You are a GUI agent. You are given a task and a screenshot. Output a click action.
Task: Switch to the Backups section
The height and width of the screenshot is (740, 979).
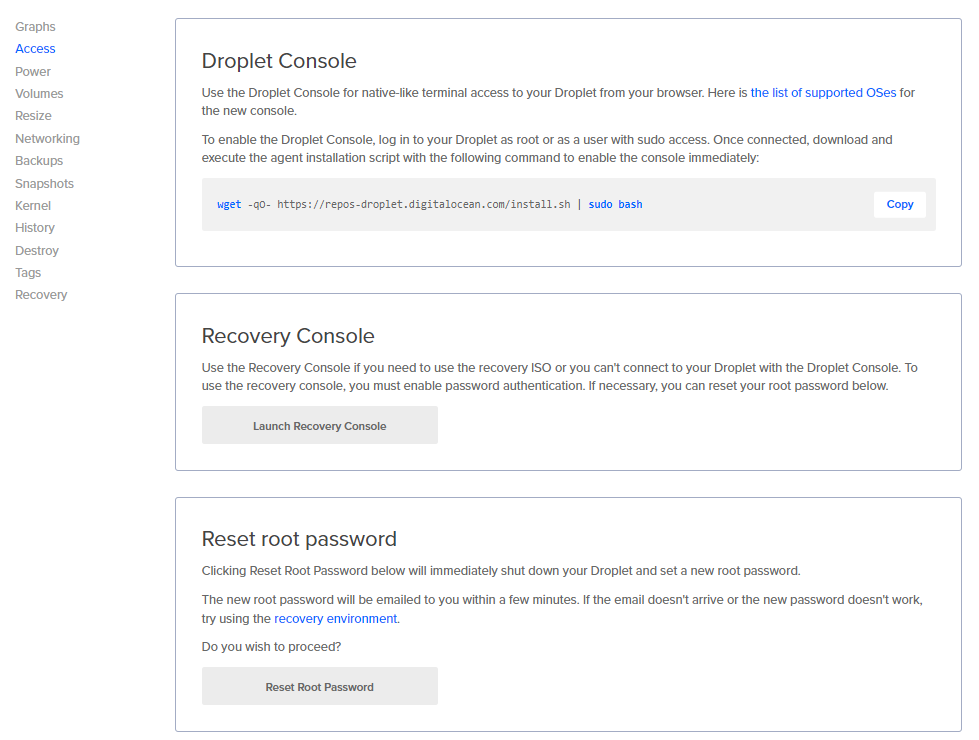pyautogui.click(x=39, y=161)
